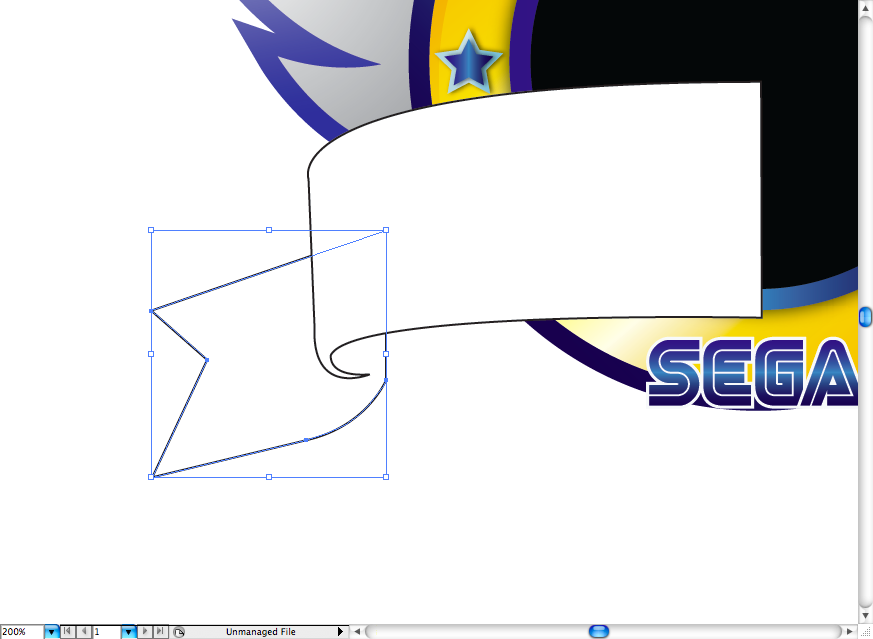Click the 200% zoom level field

pos(22,632)
